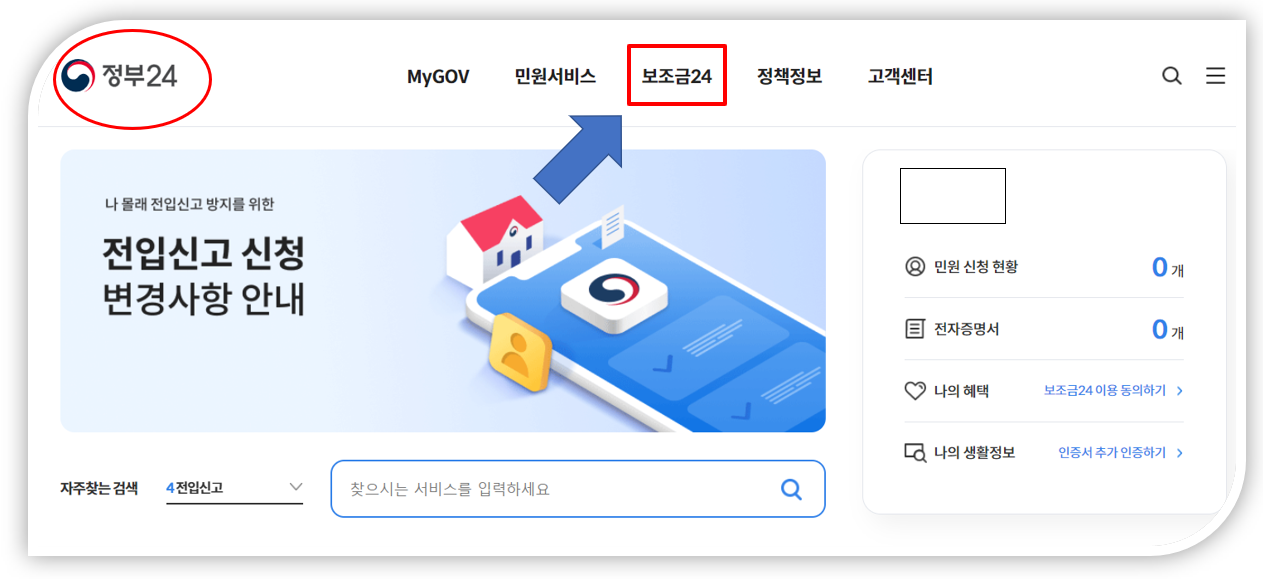The width and height of the screenshot is (1263, 579).
Task: Open the 민원서비스 menu
Action: [x=555, y=76]
